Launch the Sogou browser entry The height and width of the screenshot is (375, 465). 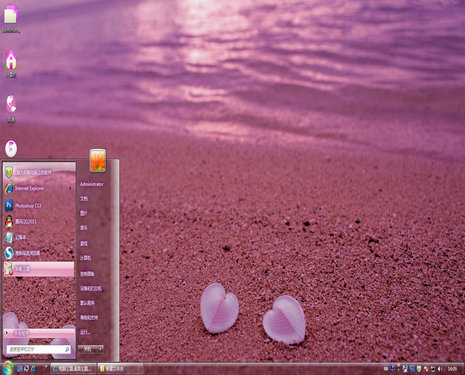39,253
